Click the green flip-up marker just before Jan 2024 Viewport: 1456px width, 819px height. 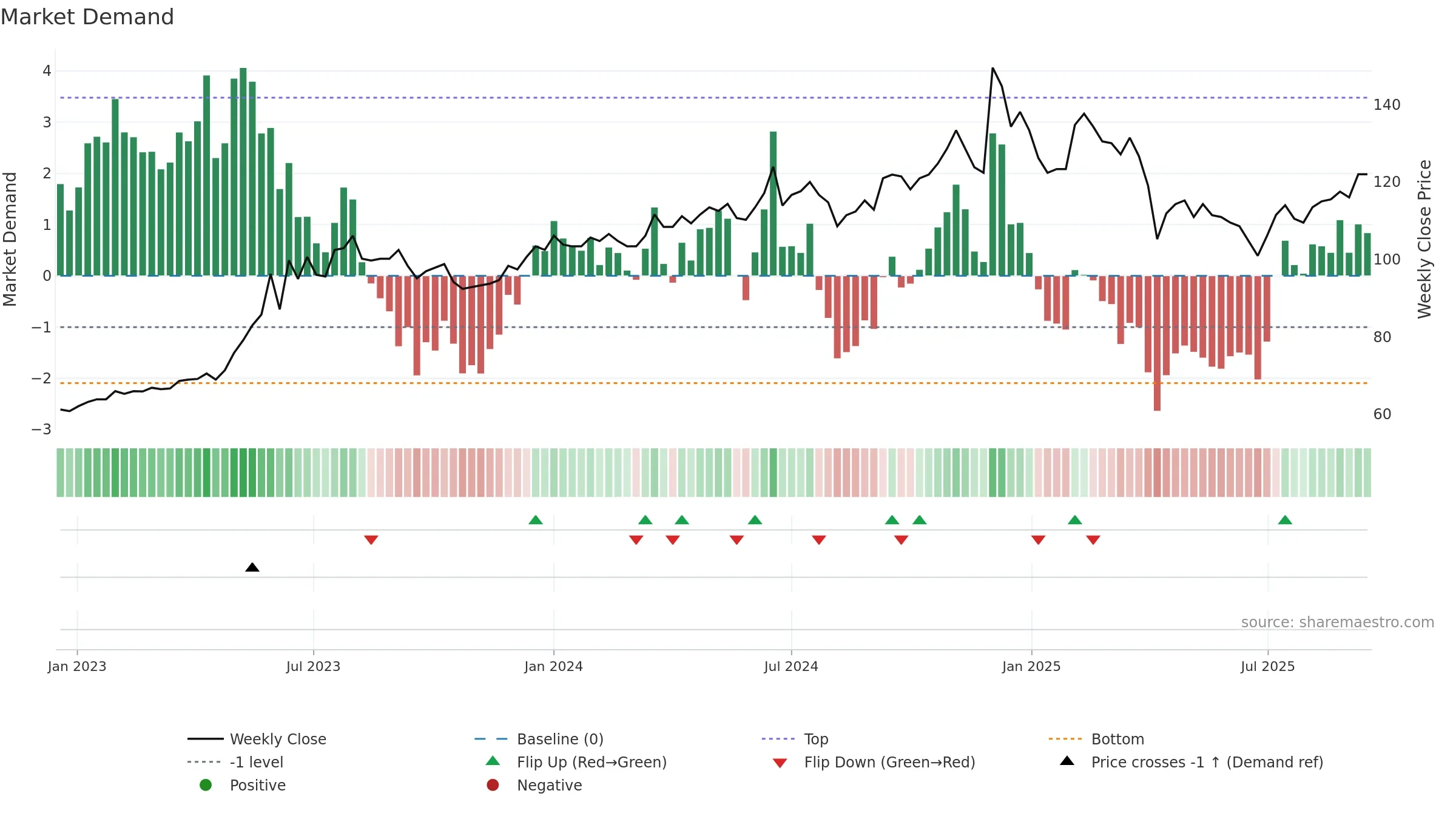click(x=536, y=520)
